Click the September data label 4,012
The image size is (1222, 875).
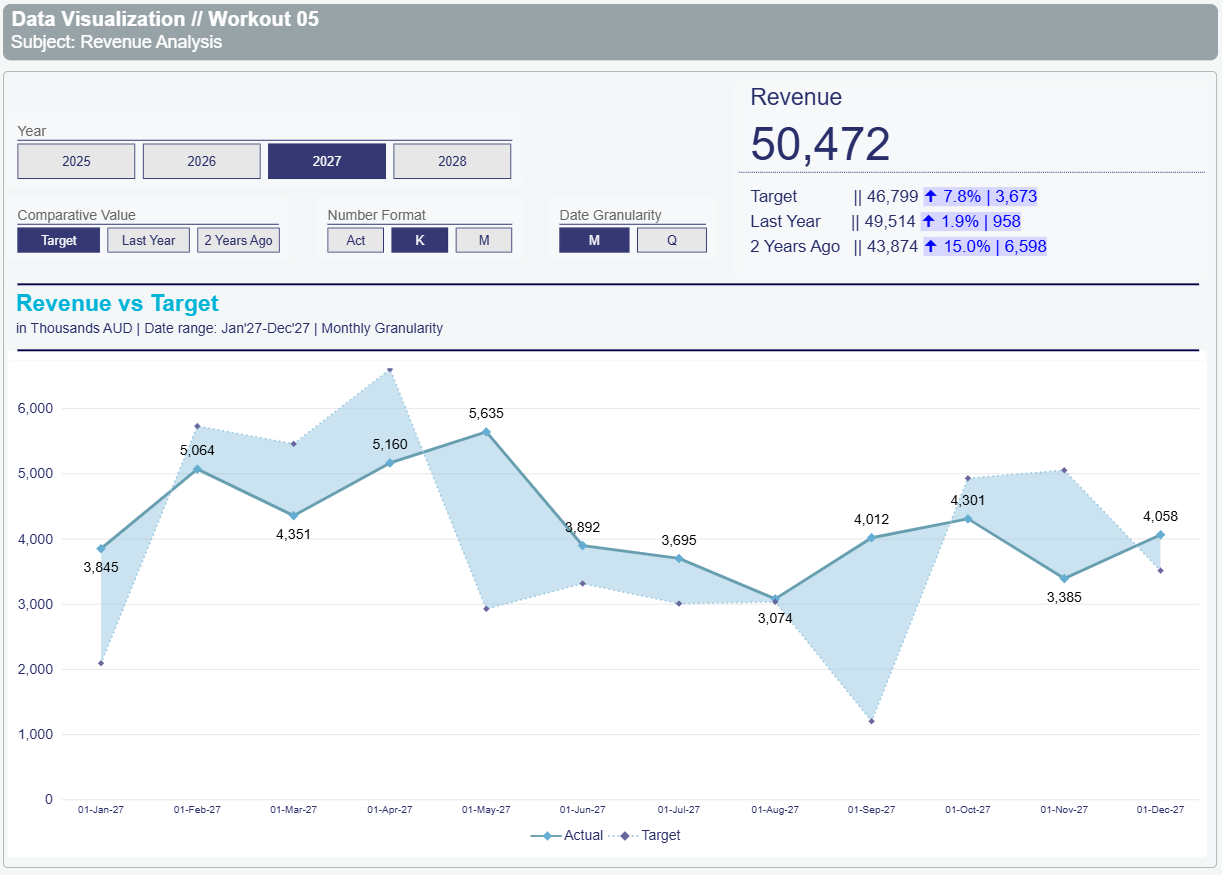[x=871, y=519]
